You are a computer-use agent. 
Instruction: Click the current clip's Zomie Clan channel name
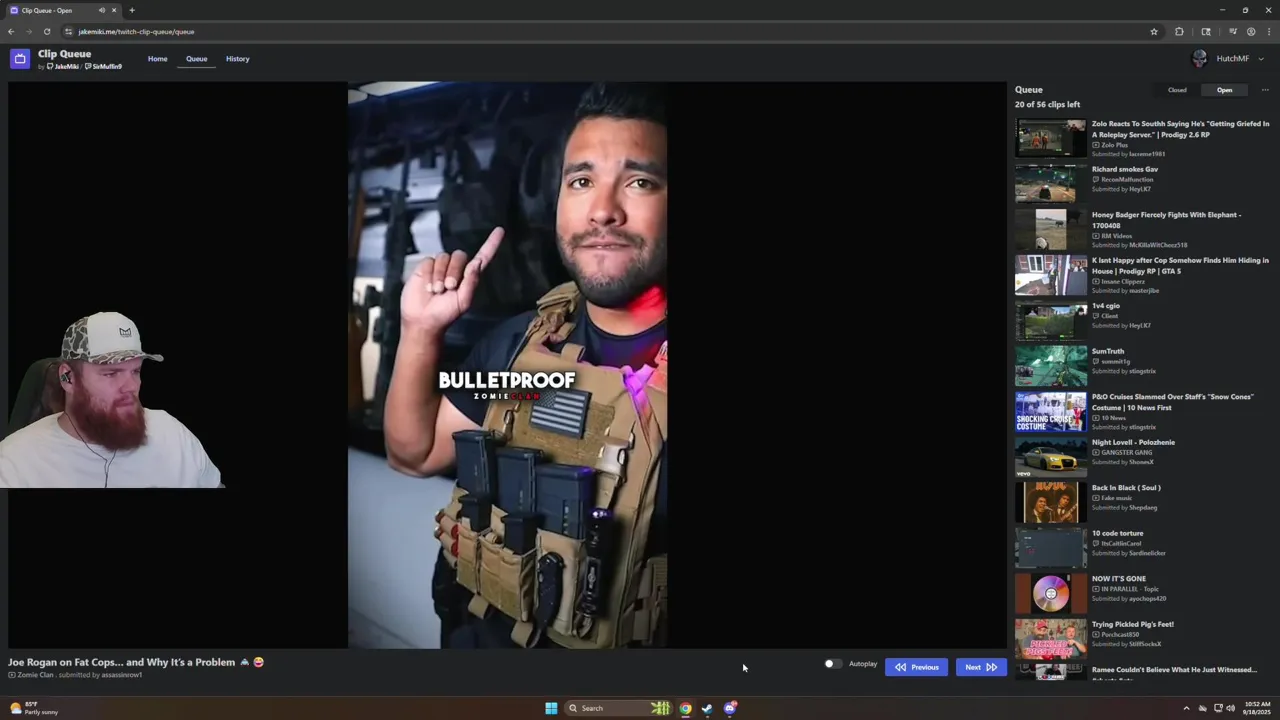(35, 675)
